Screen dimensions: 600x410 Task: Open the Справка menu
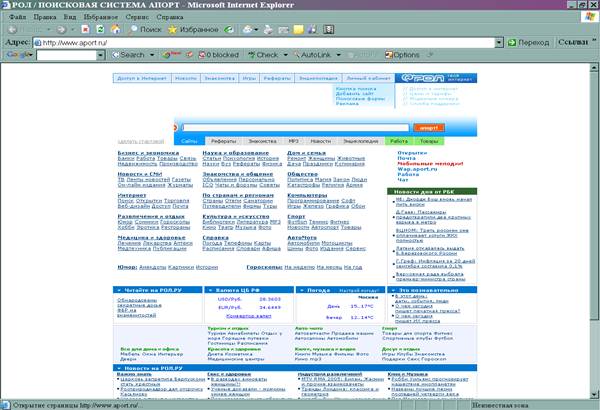tap(170, 17)
